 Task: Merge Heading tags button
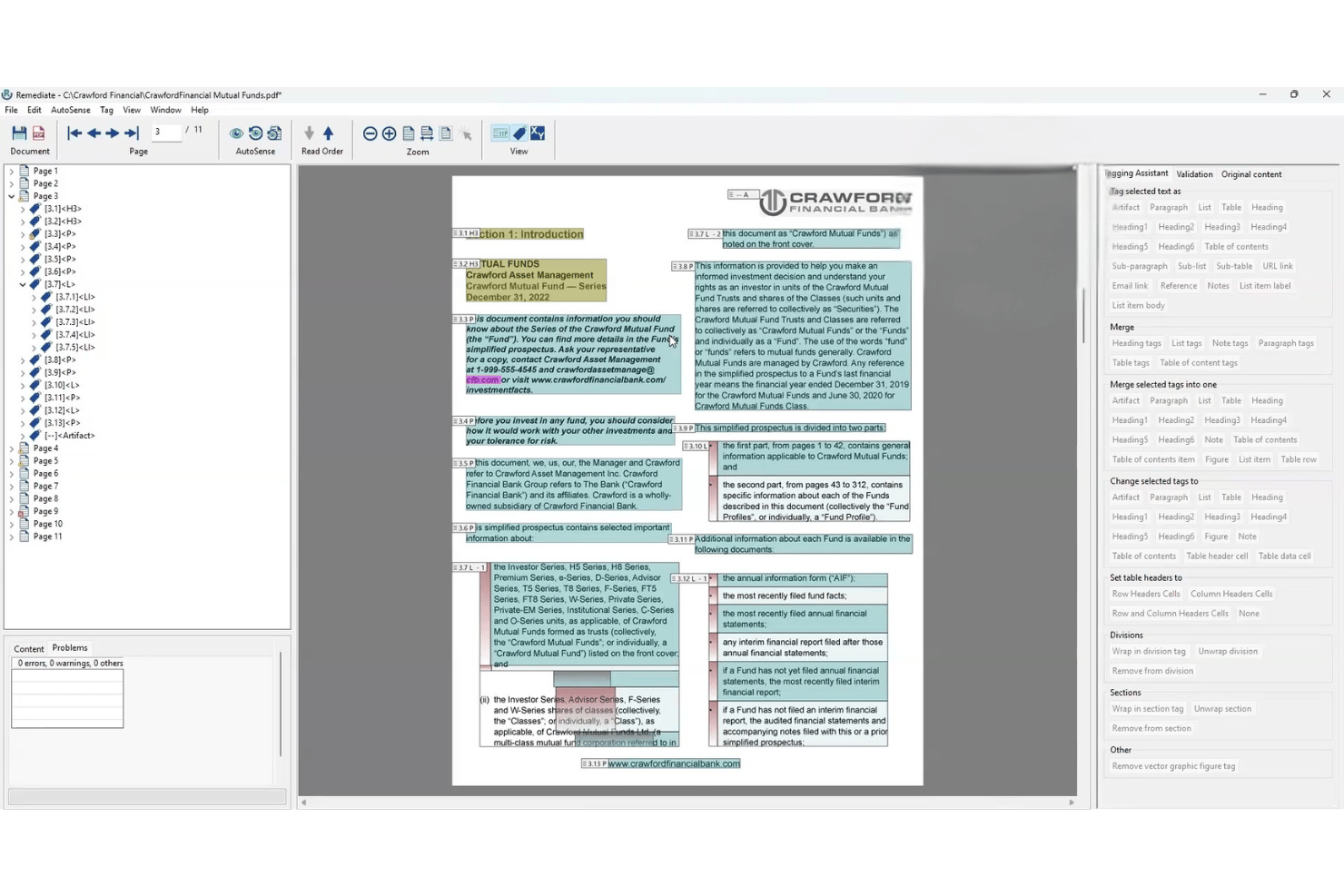coord(1137,343)
